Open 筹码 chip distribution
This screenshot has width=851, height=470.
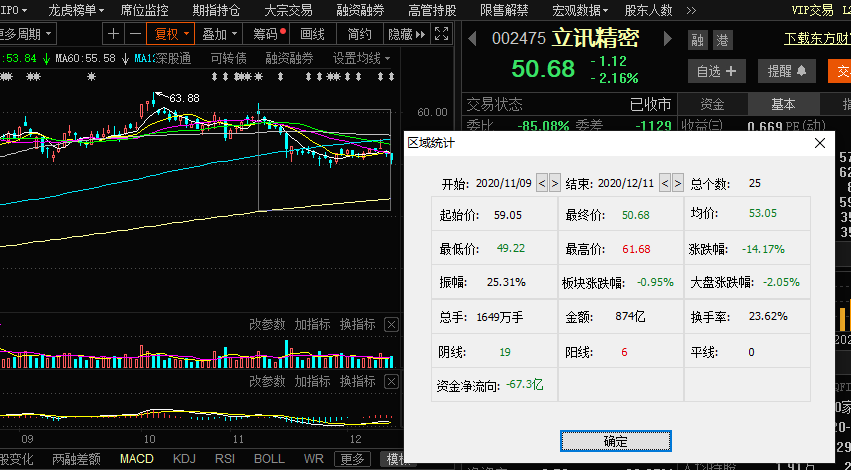(x=266, y=34)
